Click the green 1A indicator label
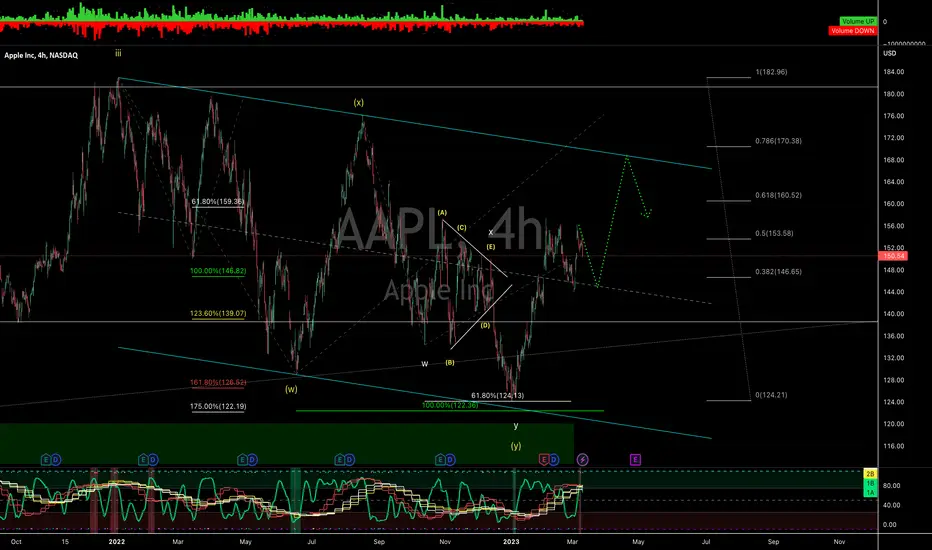 (870, 492)
